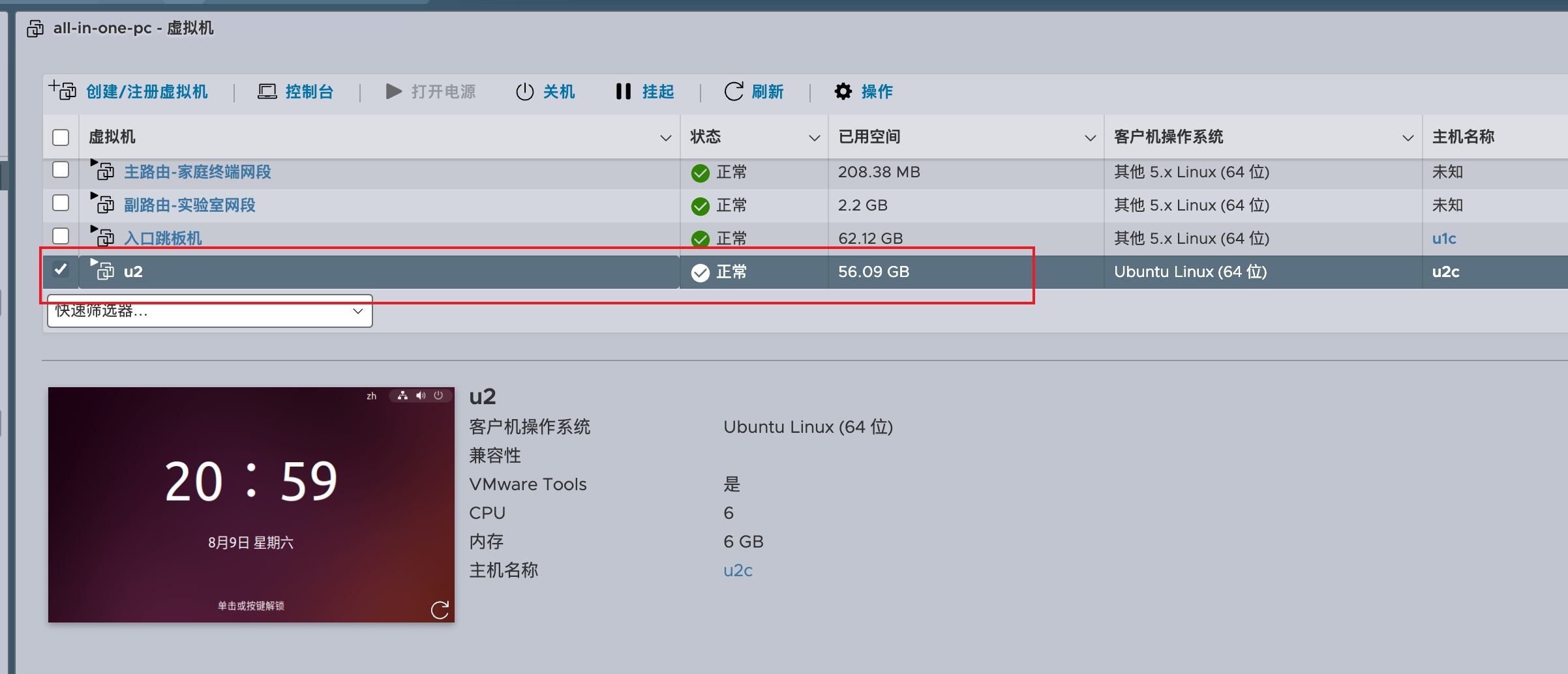Click the u1c hostname link
This screenshot has width=1568, height=674.
click(x=1444, y=239)
